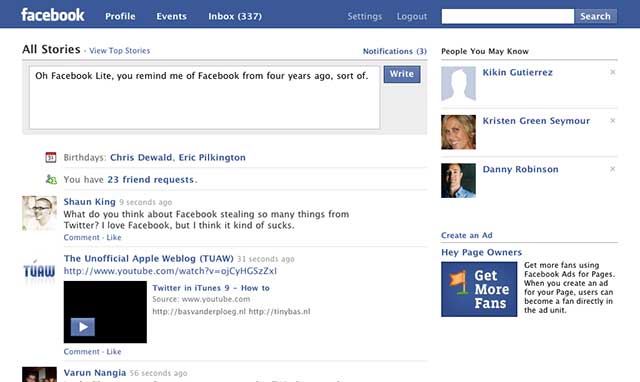Click the Search button
Screen dimensions: 640x382
coord(596,16)
